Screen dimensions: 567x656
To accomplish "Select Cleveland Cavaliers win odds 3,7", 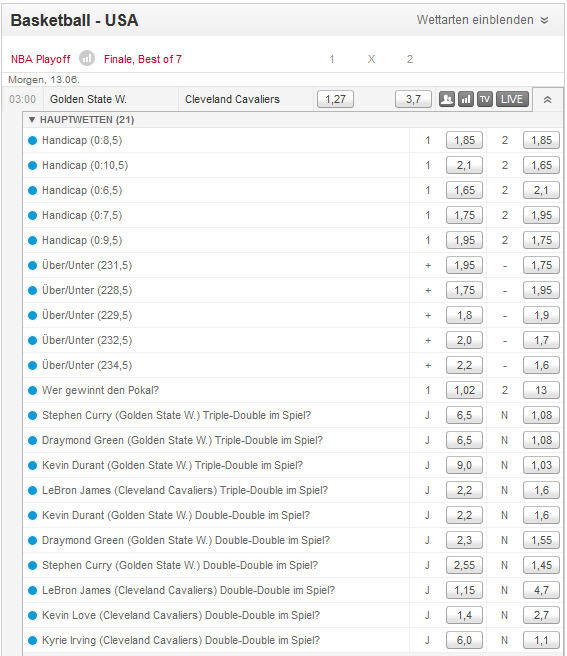I will coord(413,100).
